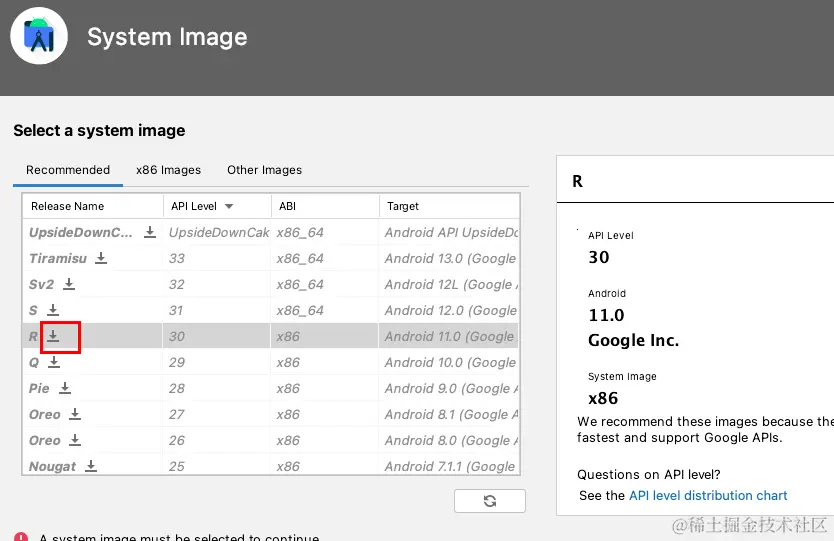834x541 pixels.
Task: Click the Release Name column header
Action: coord(68,206)
